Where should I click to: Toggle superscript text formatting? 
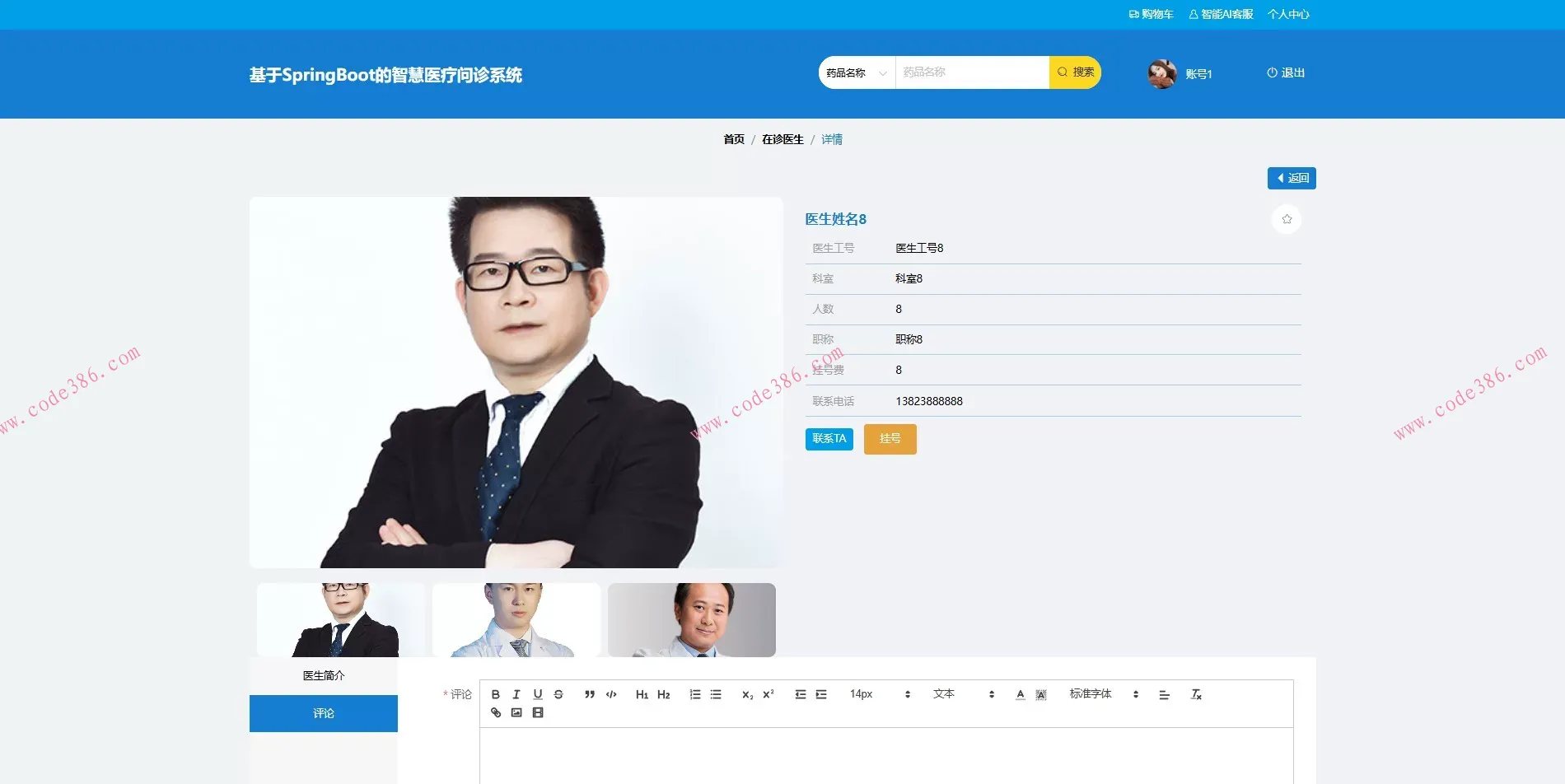767,693
